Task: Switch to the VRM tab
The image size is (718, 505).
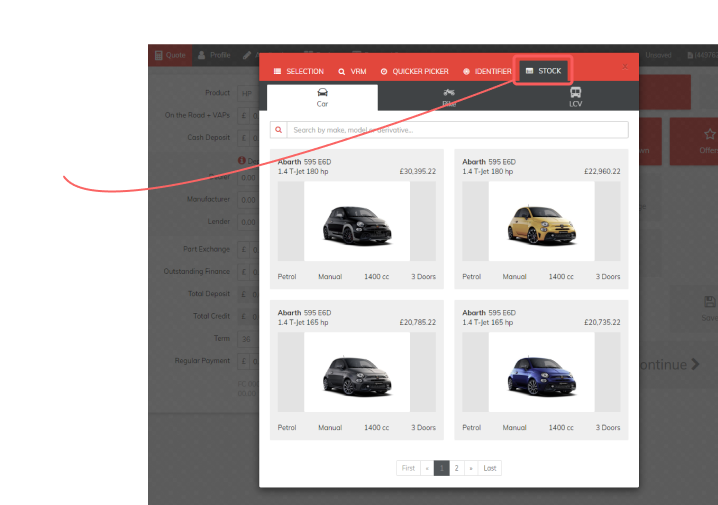Action: point(352,71)
